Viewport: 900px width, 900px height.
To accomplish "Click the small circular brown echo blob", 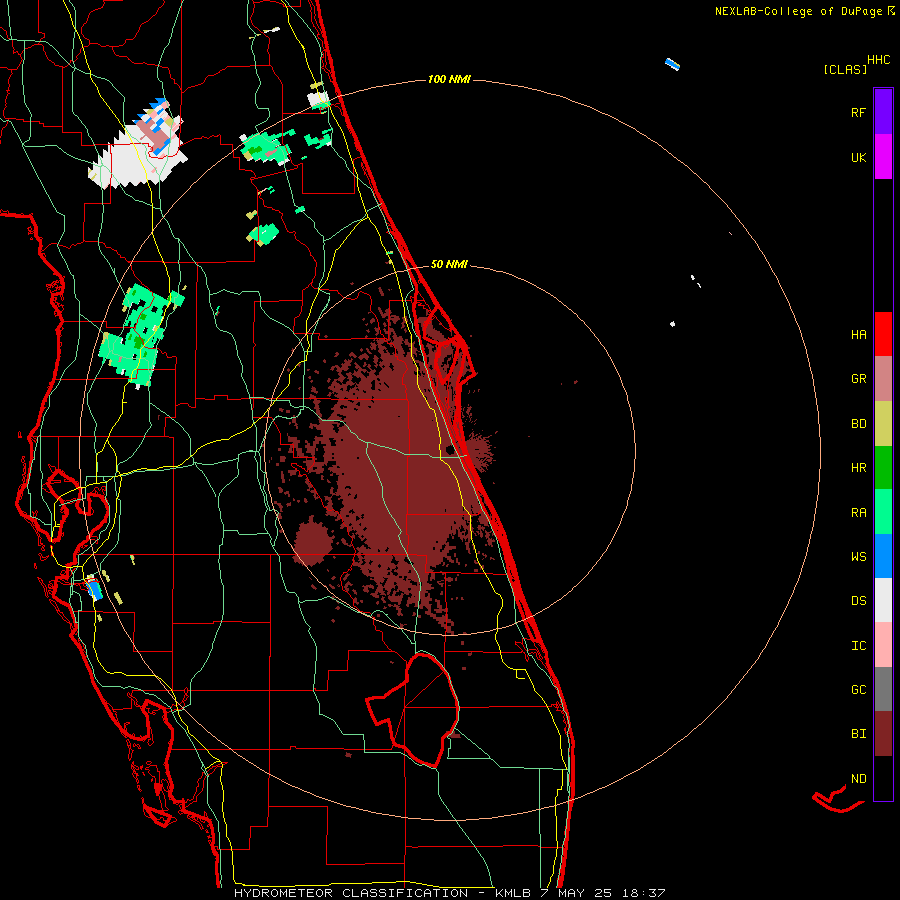I will coord(313,541).
